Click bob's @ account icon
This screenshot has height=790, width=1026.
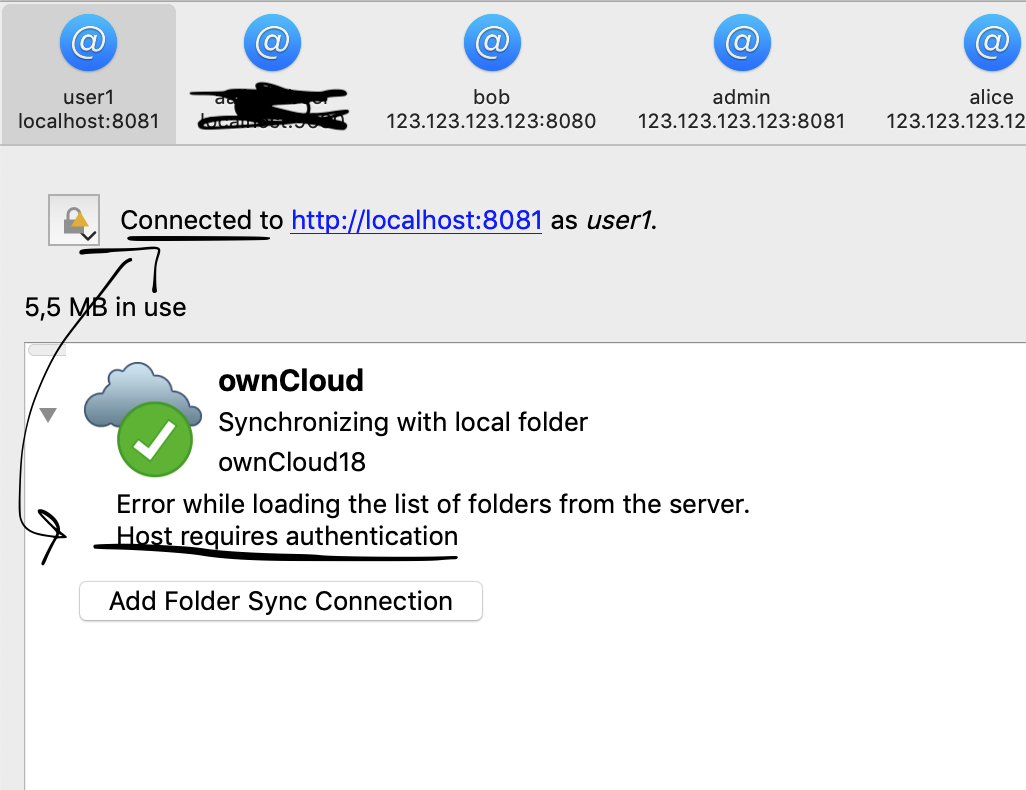(491, 42)
